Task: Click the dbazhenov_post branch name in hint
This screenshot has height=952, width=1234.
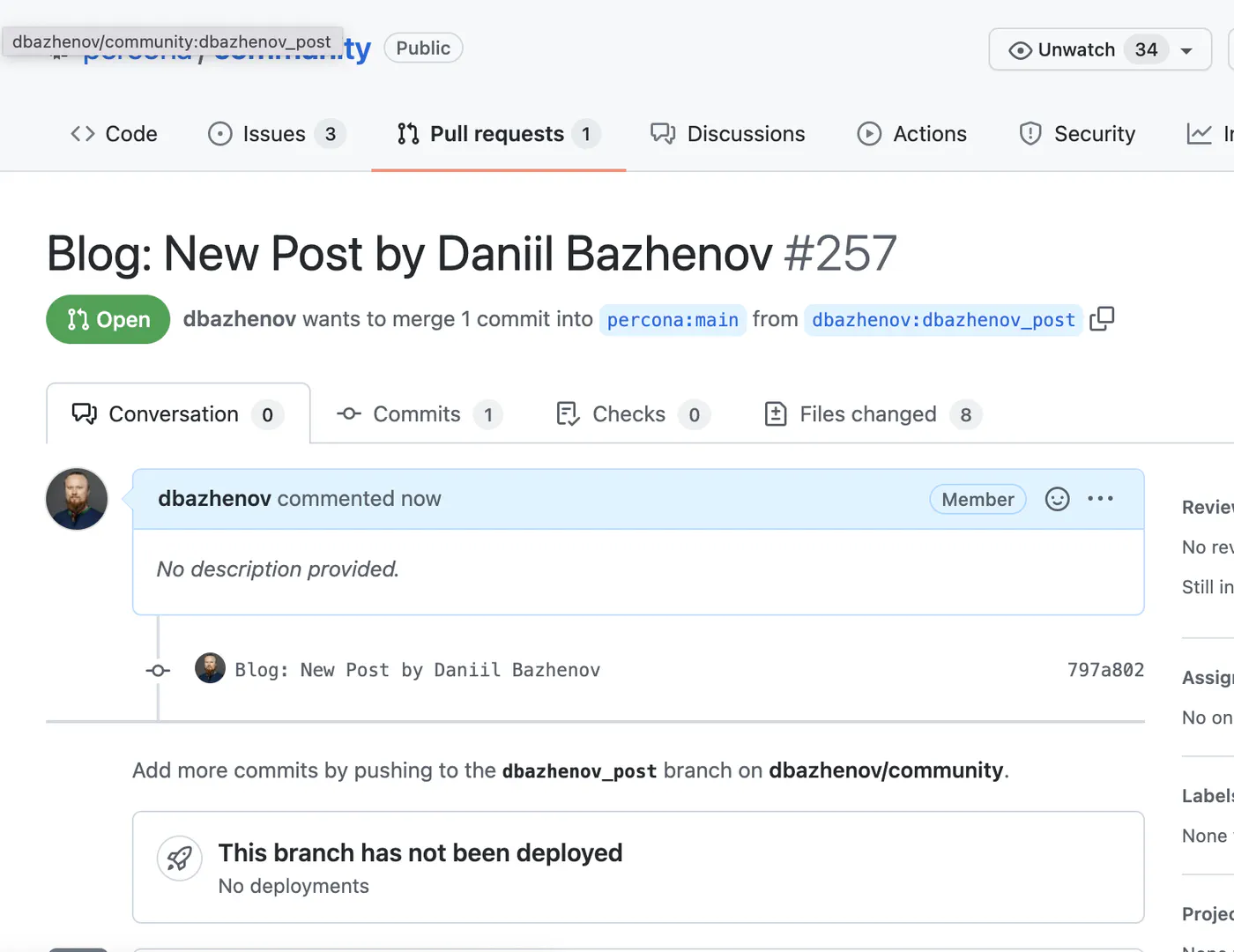Action: click(579, 771)
